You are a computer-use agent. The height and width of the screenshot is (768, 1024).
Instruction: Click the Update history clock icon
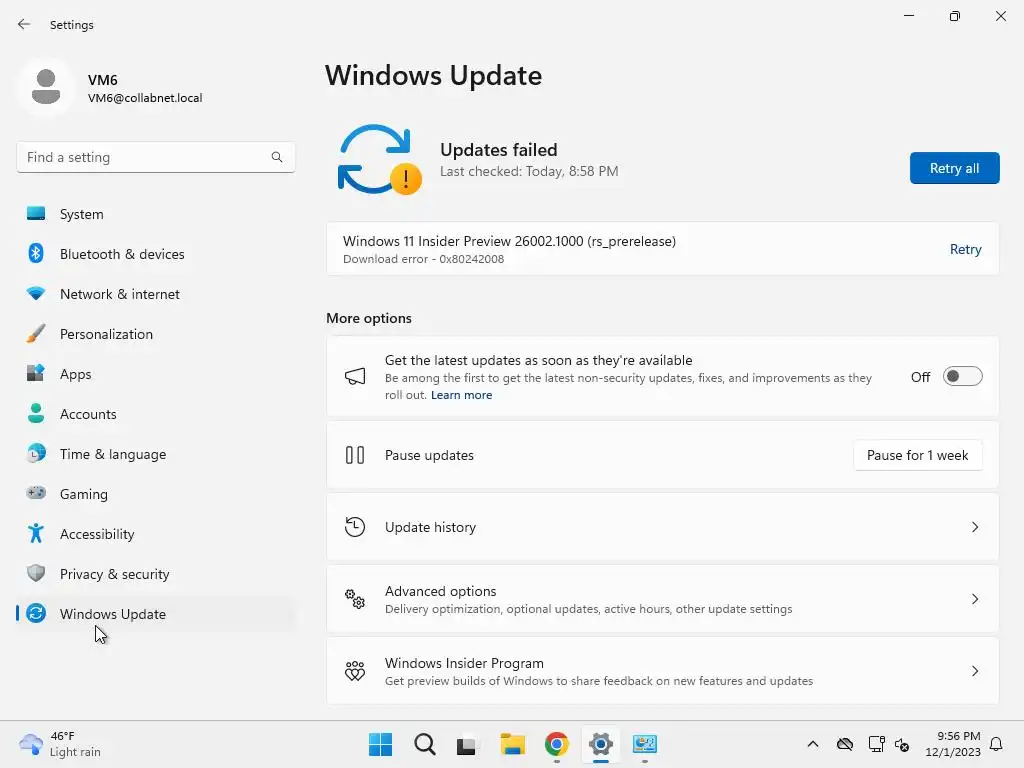355,527
